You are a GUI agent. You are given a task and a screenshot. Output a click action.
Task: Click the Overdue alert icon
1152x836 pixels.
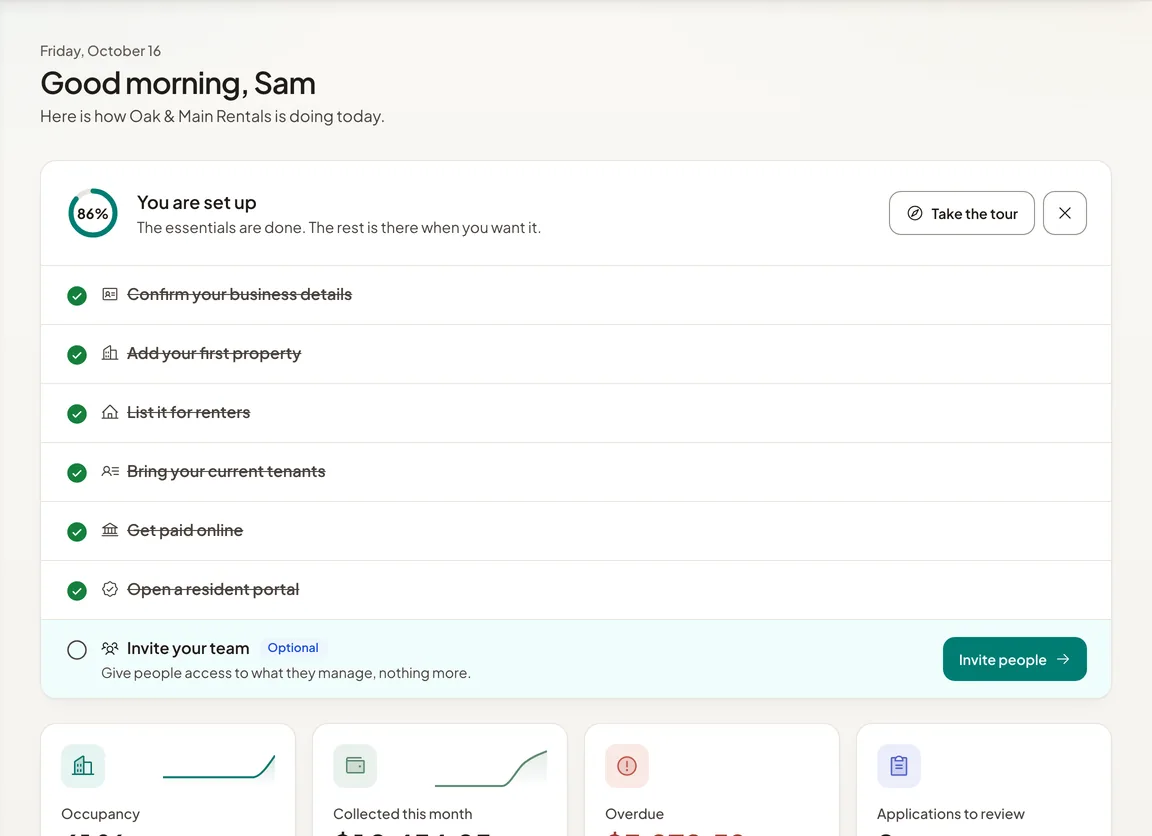coord(627,765)
